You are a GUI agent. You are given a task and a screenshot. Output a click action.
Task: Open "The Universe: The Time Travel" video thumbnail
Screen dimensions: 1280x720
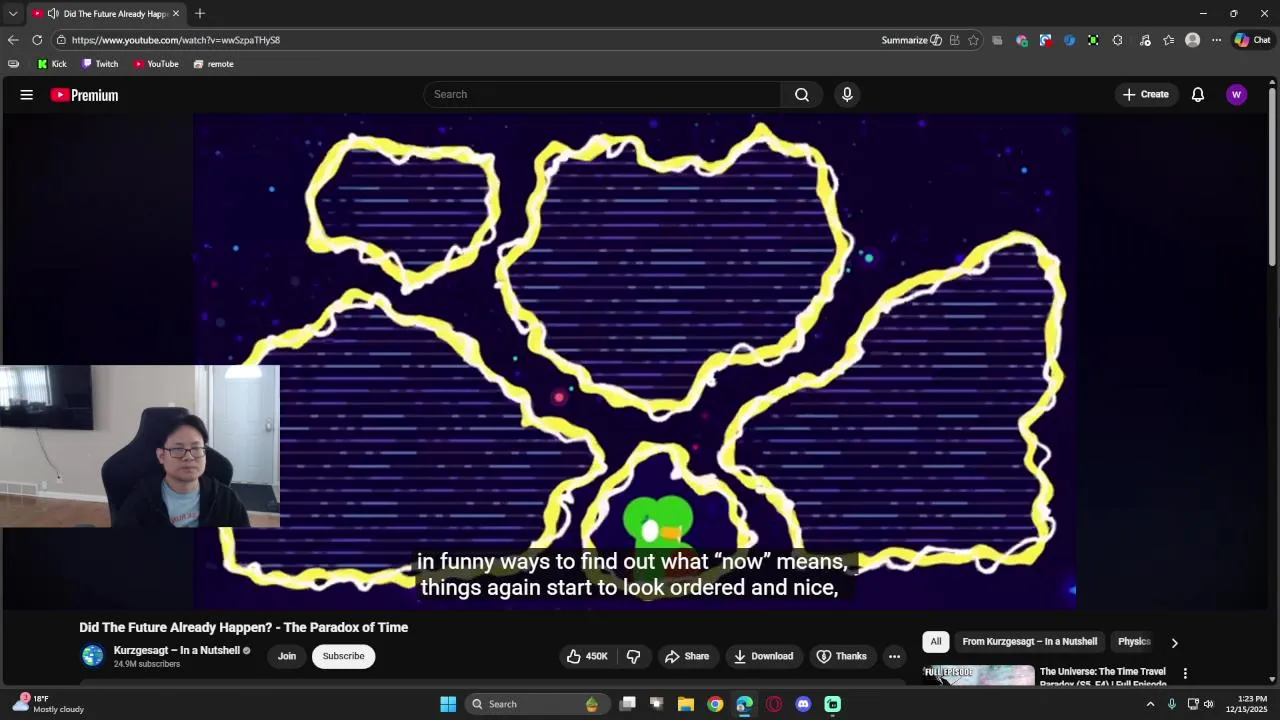[979, 676]
